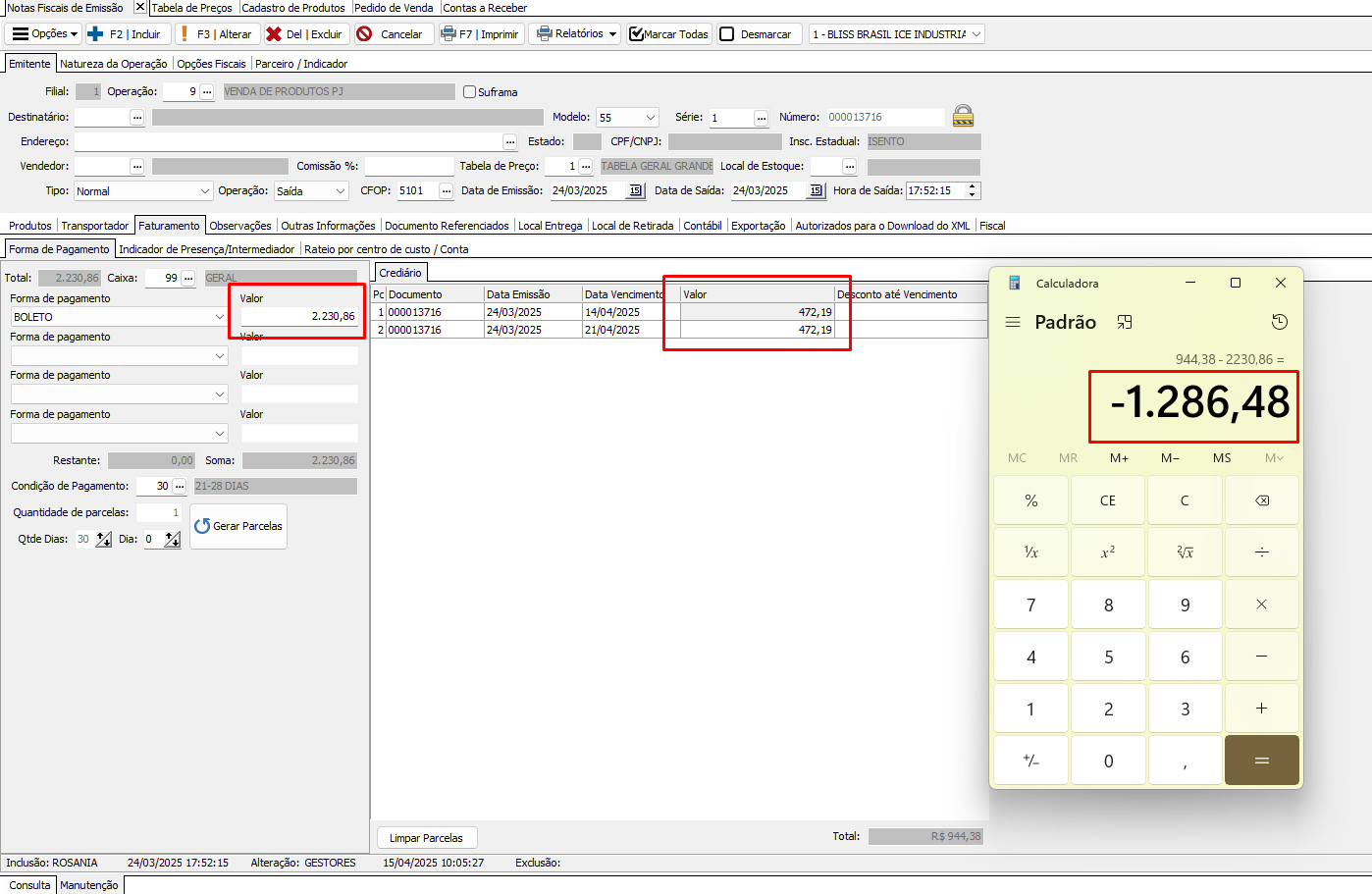
Task: Click the calculator backspace key
Action: (x=1261, y=500)
